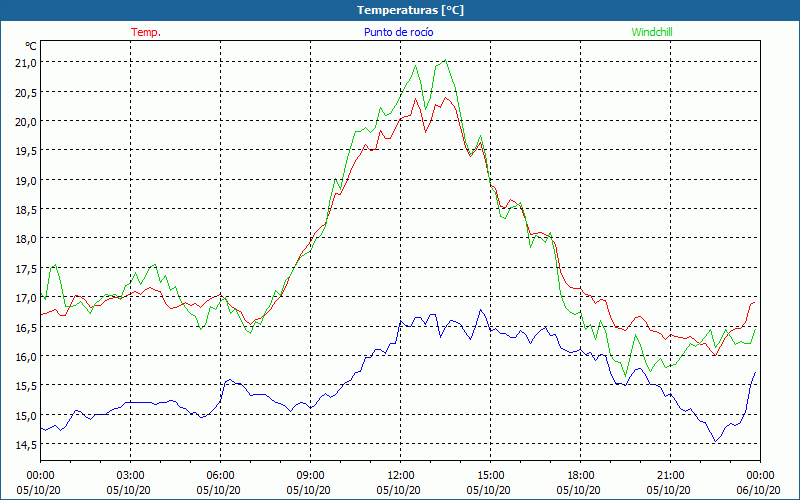800x500 pixels.
Task: Click the 19,0 y-axis value
Action: click(27, 180)
